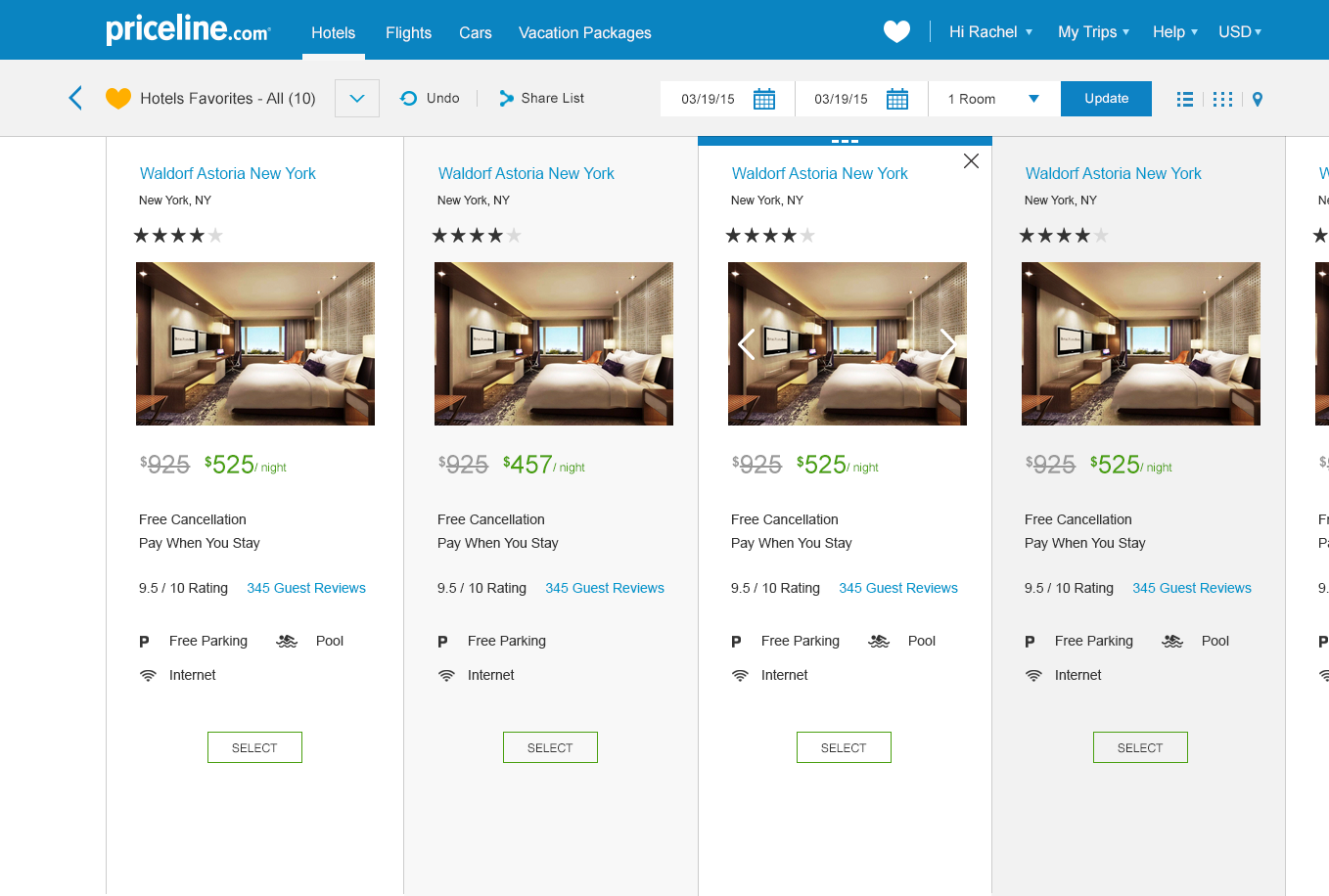Click the Undo circular arrow icon
Viewport: 1329px width, 896px height.
click(409, 98)
